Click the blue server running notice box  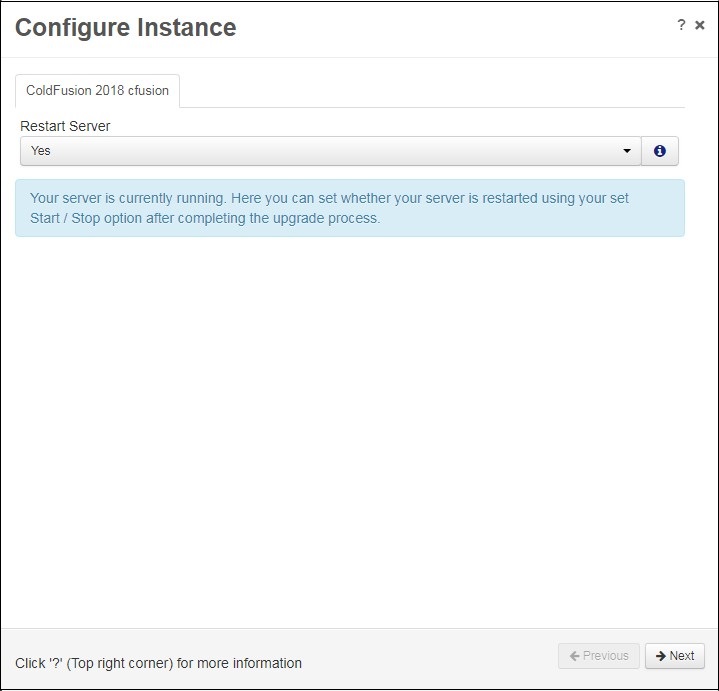tap(350, 208)
